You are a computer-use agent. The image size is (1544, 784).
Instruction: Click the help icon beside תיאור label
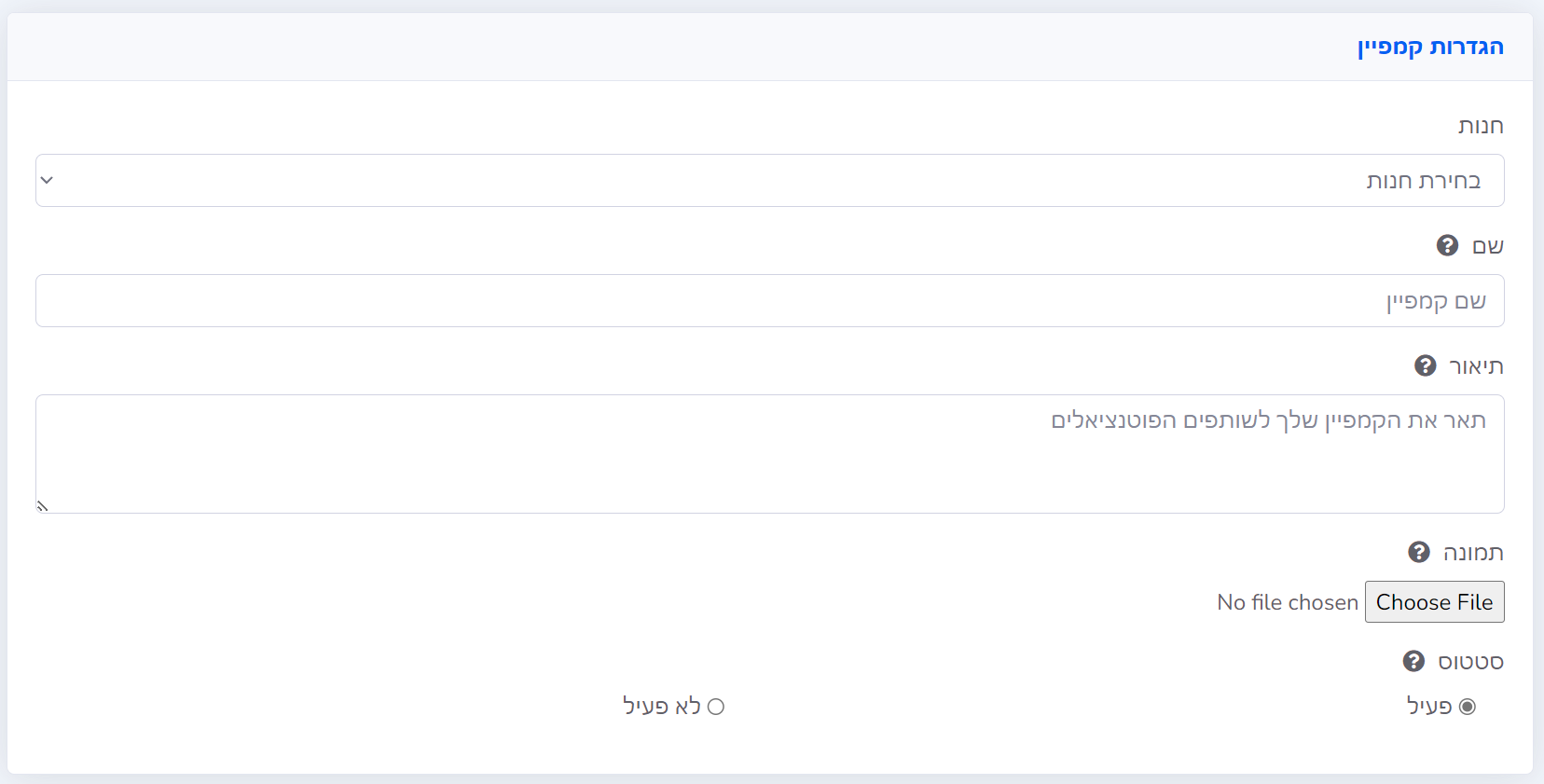pos(1425,365)
